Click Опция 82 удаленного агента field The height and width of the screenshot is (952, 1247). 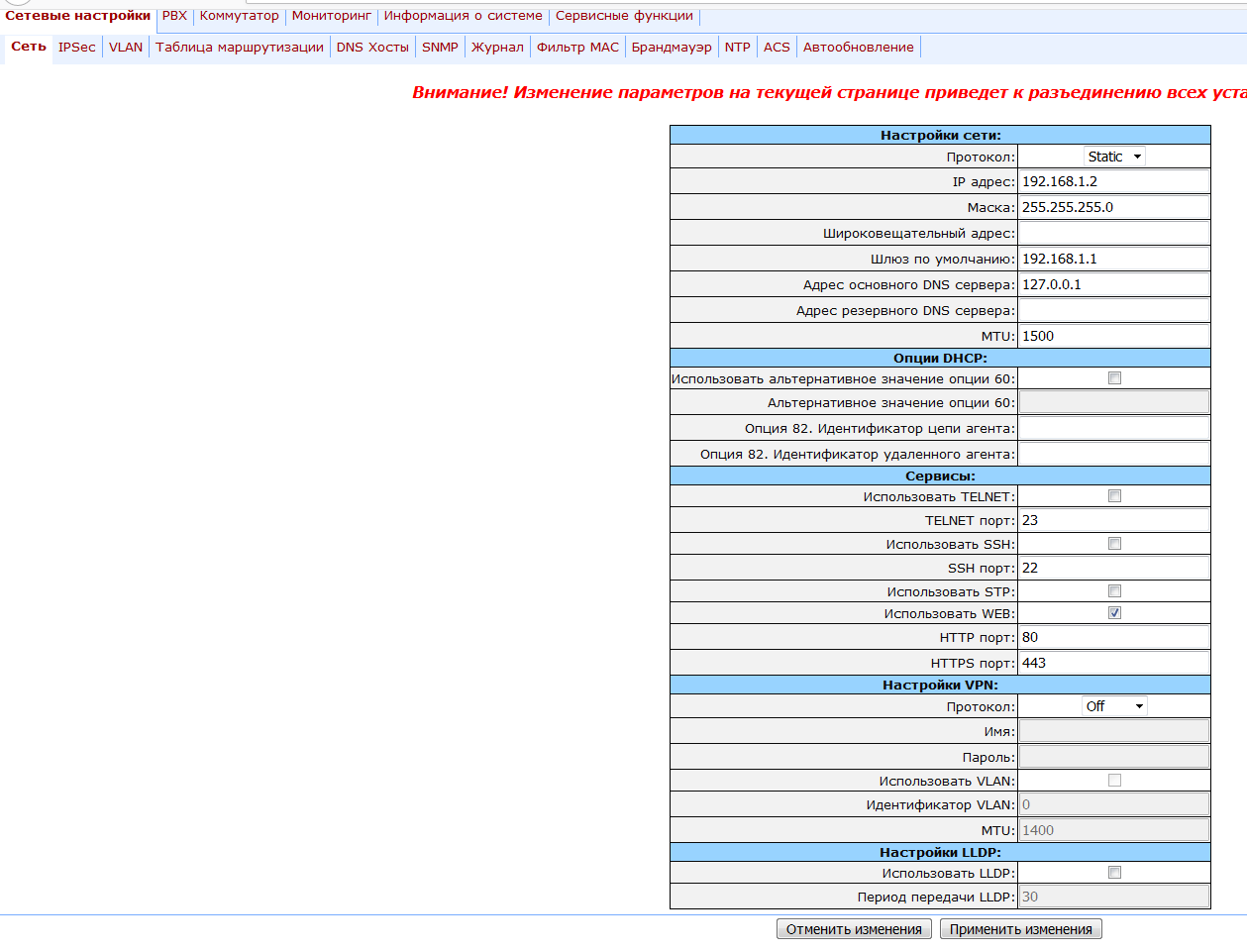[x=1114, y=454]
